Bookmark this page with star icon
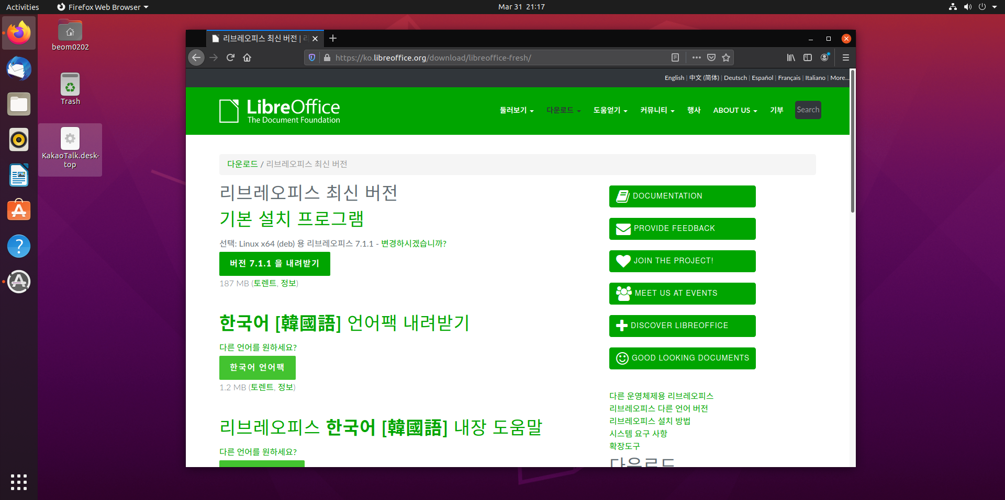1005x500 pixels. click(726, 57)
